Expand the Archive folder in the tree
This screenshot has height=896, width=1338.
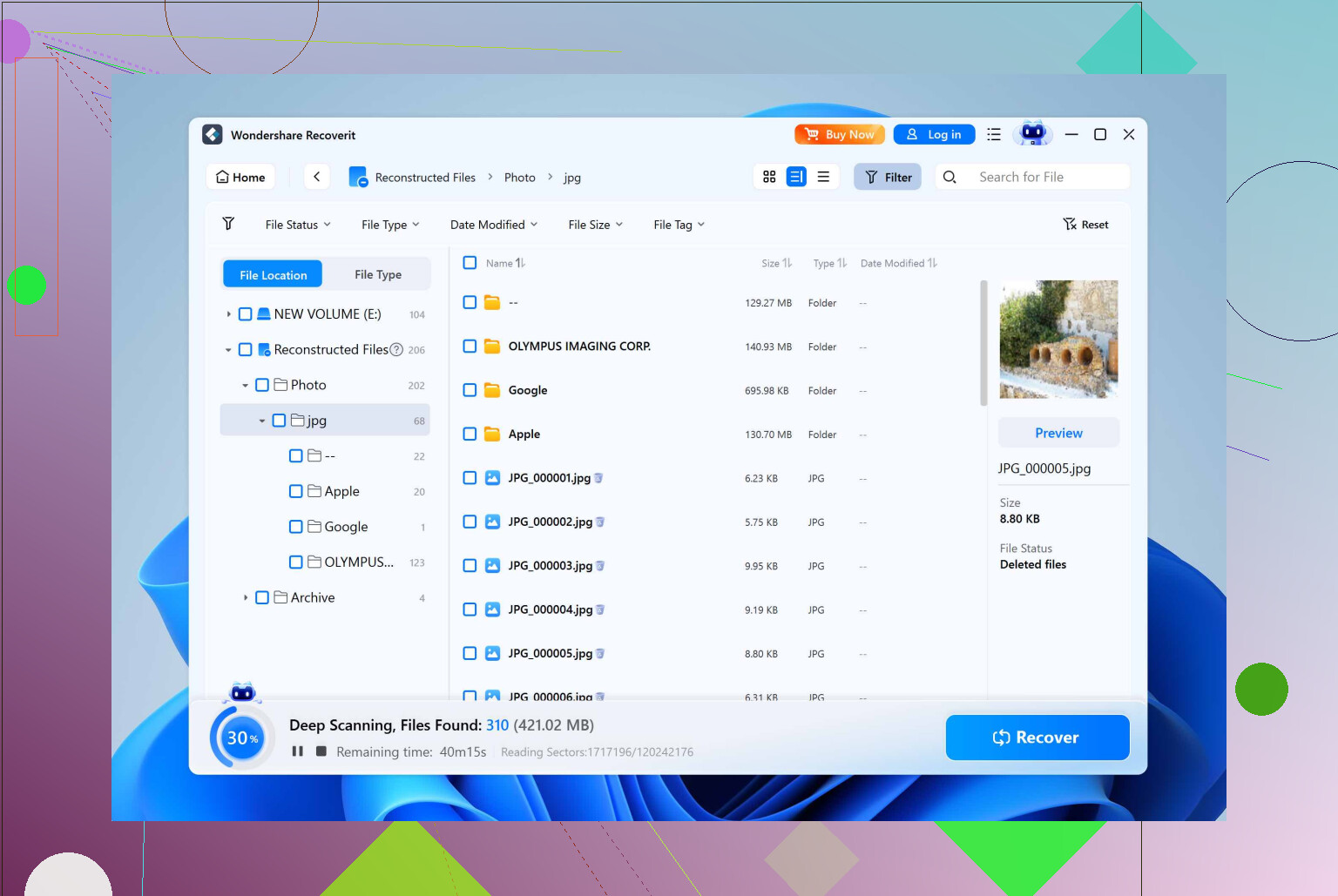click(x=245, y=597)
